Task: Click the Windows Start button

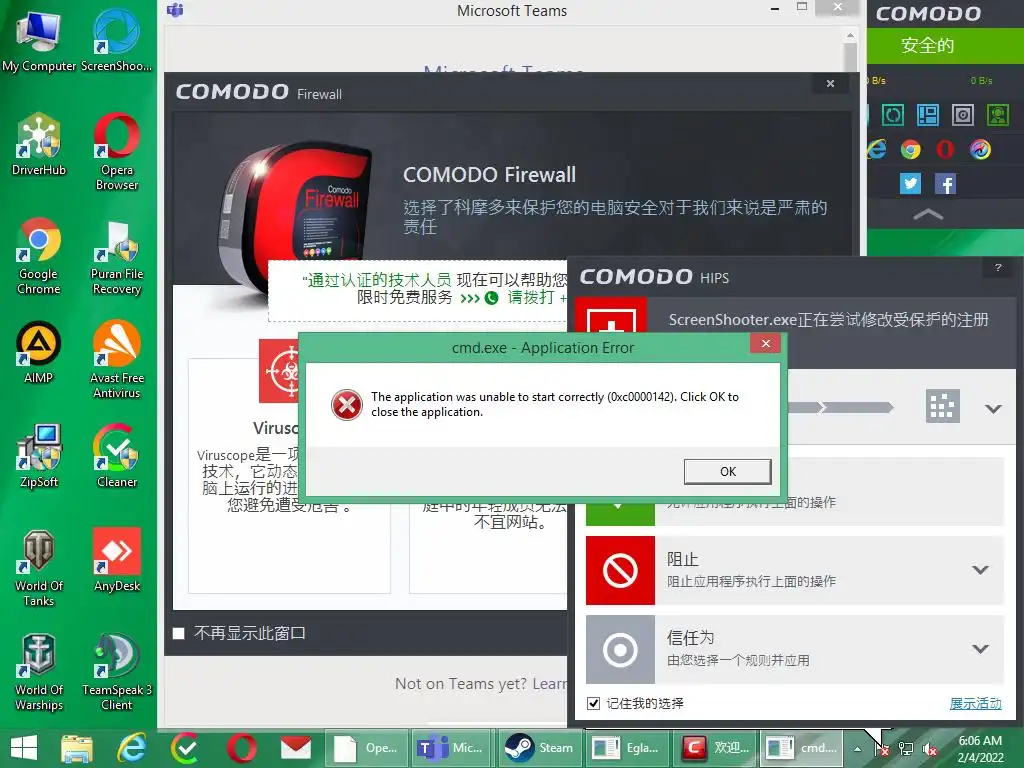Action: (24, 748)
